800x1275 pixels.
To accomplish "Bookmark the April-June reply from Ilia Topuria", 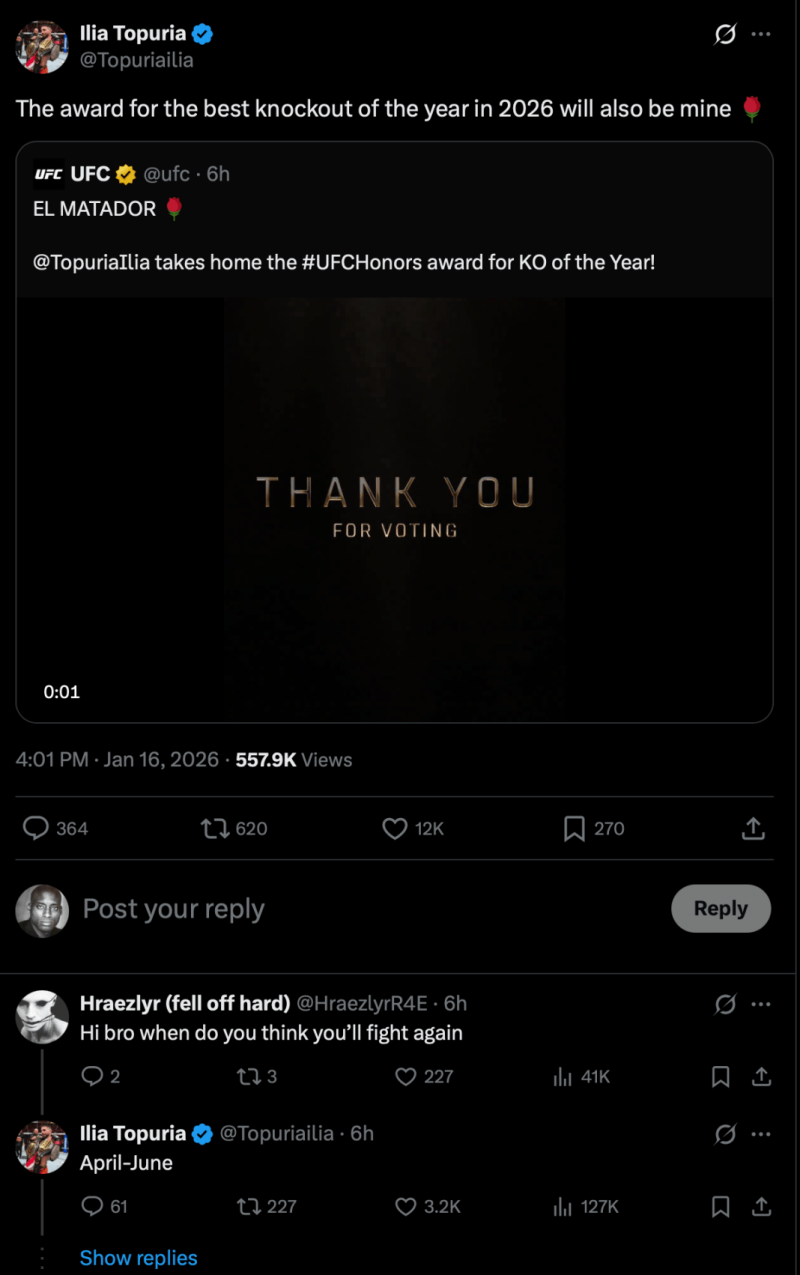I will pos(720,1207).
